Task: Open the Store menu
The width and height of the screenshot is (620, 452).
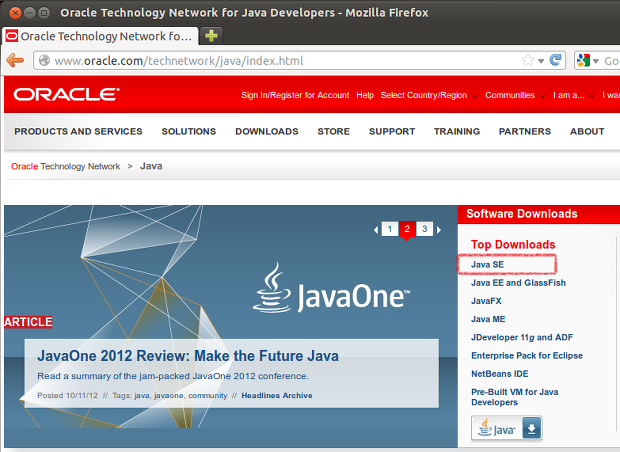Action: 334,131
